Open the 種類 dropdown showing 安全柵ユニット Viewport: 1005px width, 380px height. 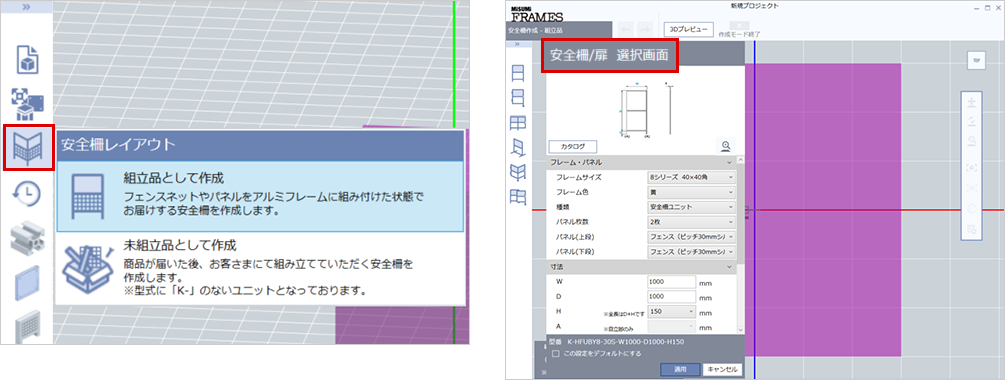[x=691, y=207]
